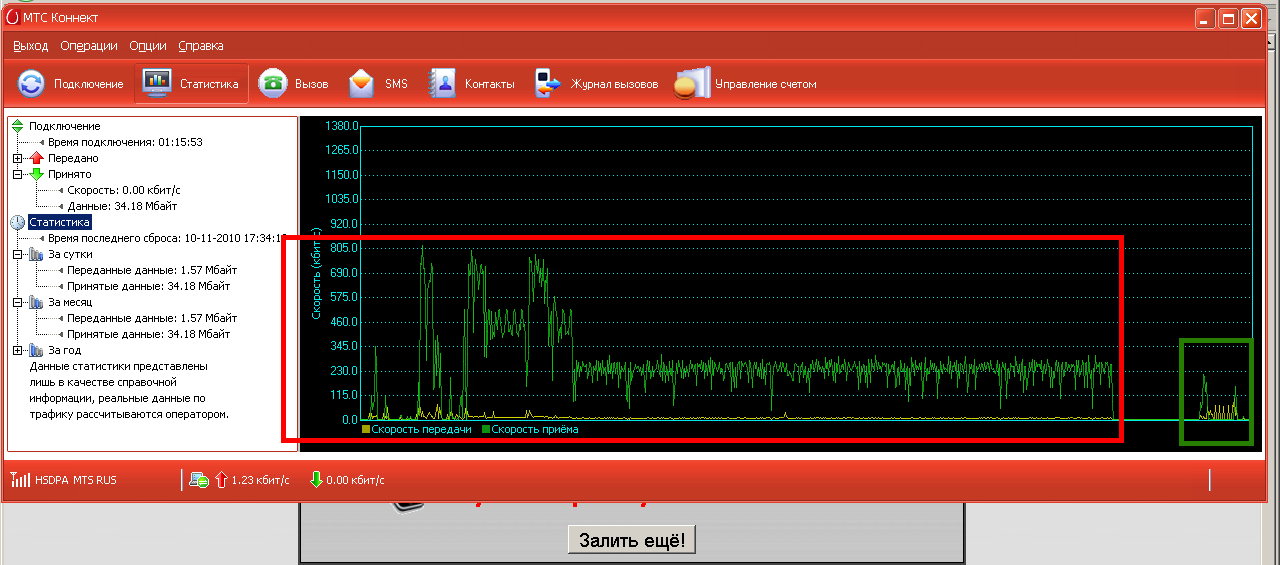Open the Статистика toolbar section
This screenshot has width=1280, height=565.
[x=191, y=84]
